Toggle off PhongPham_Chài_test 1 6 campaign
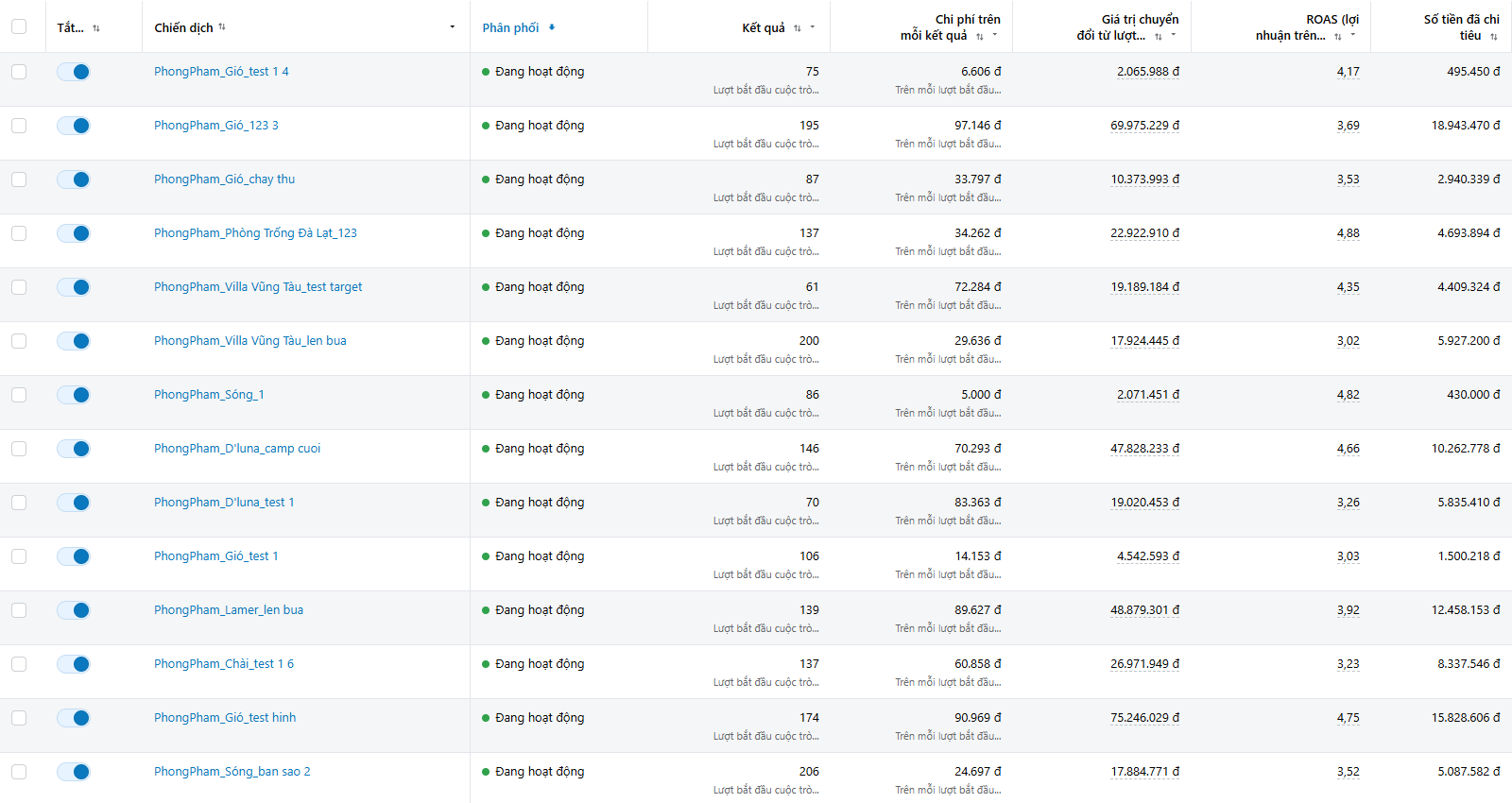 pos(74,664)
